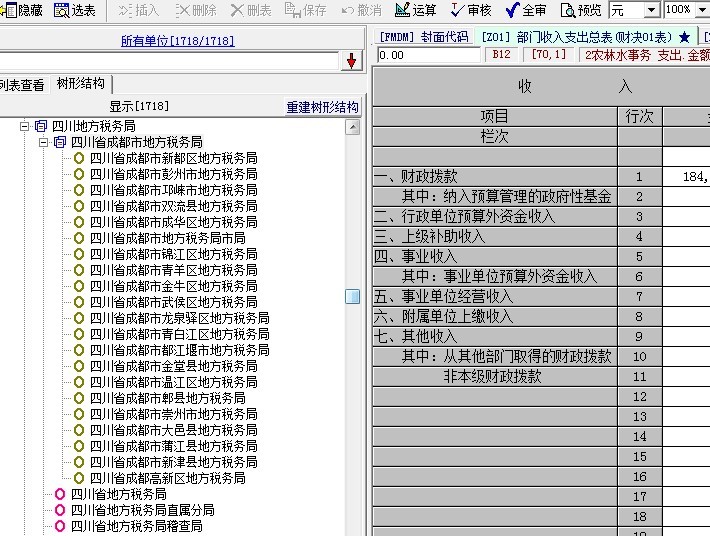Screen dimensions: 710x536
Task: Click the B12 cell reference box
Action: [x=501, y=55]
